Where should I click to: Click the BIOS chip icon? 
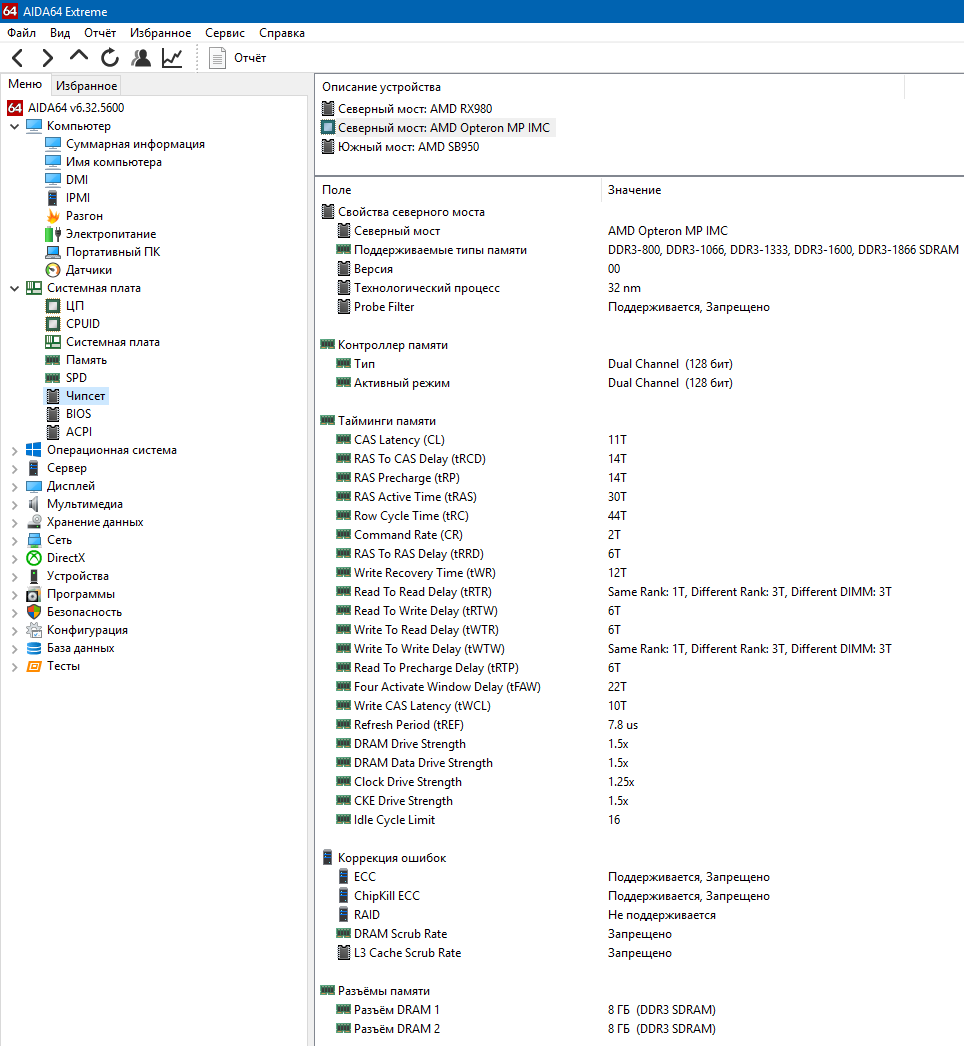pos(53,414)
